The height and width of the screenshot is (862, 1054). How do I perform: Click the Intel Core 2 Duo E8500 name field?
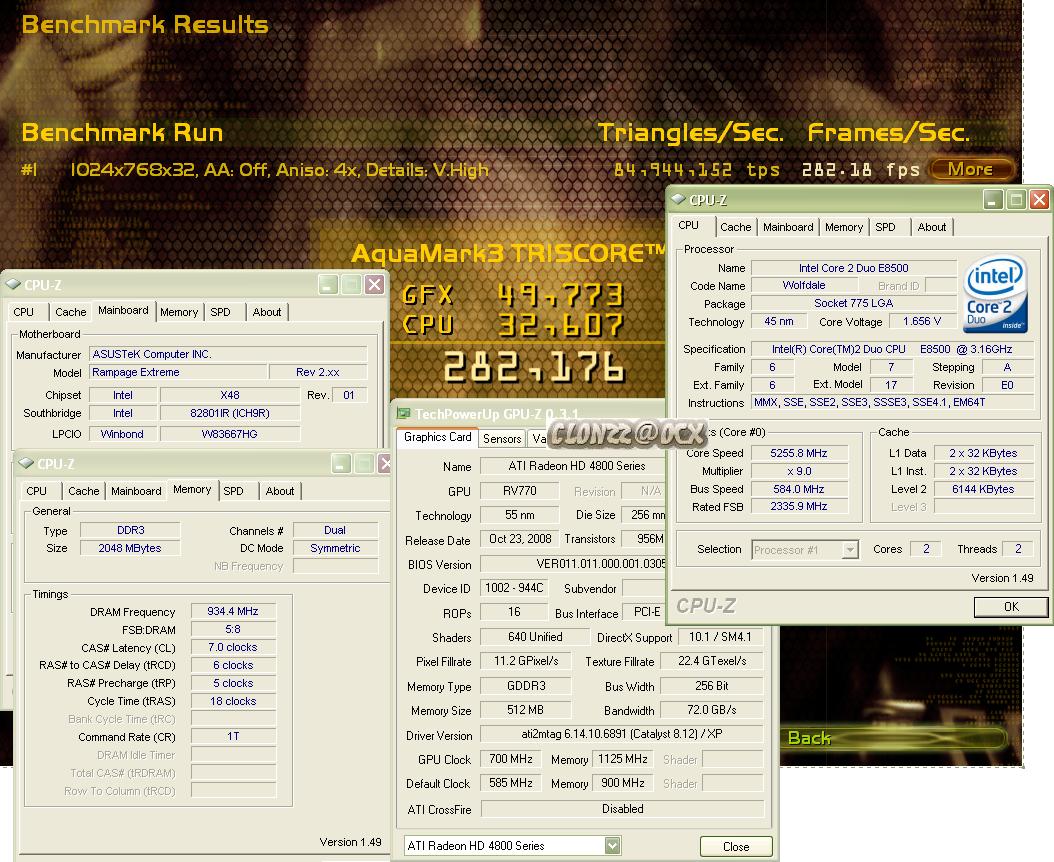pos(854,268)
